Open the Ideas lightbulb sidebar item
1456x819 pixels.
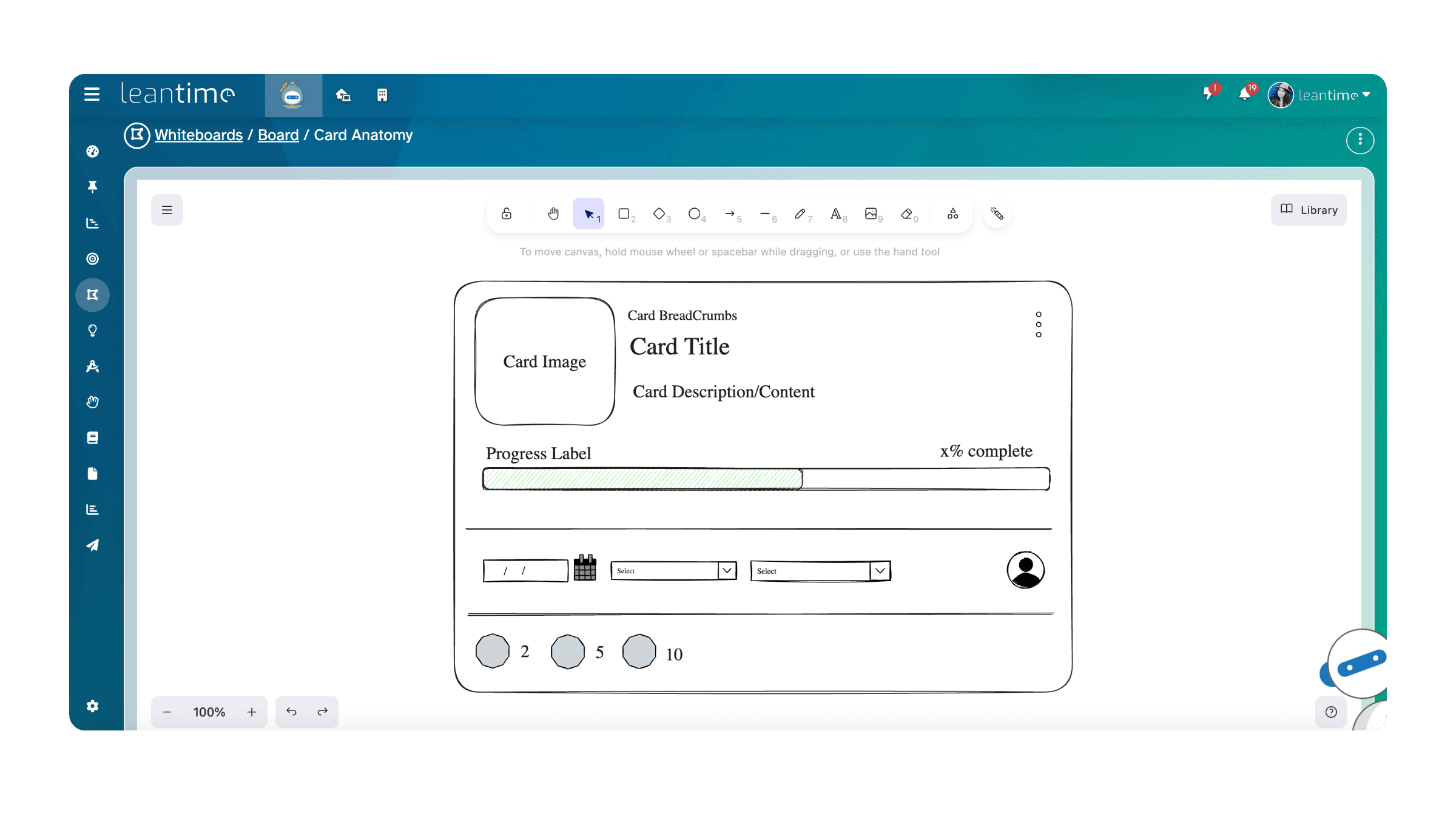click(92, 331)
